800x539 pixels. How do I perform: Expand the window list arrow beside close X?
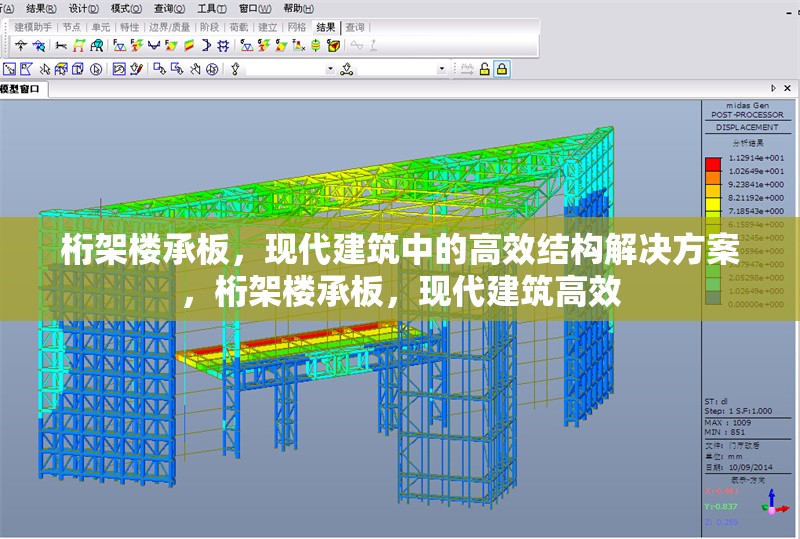tap(773, 88)
